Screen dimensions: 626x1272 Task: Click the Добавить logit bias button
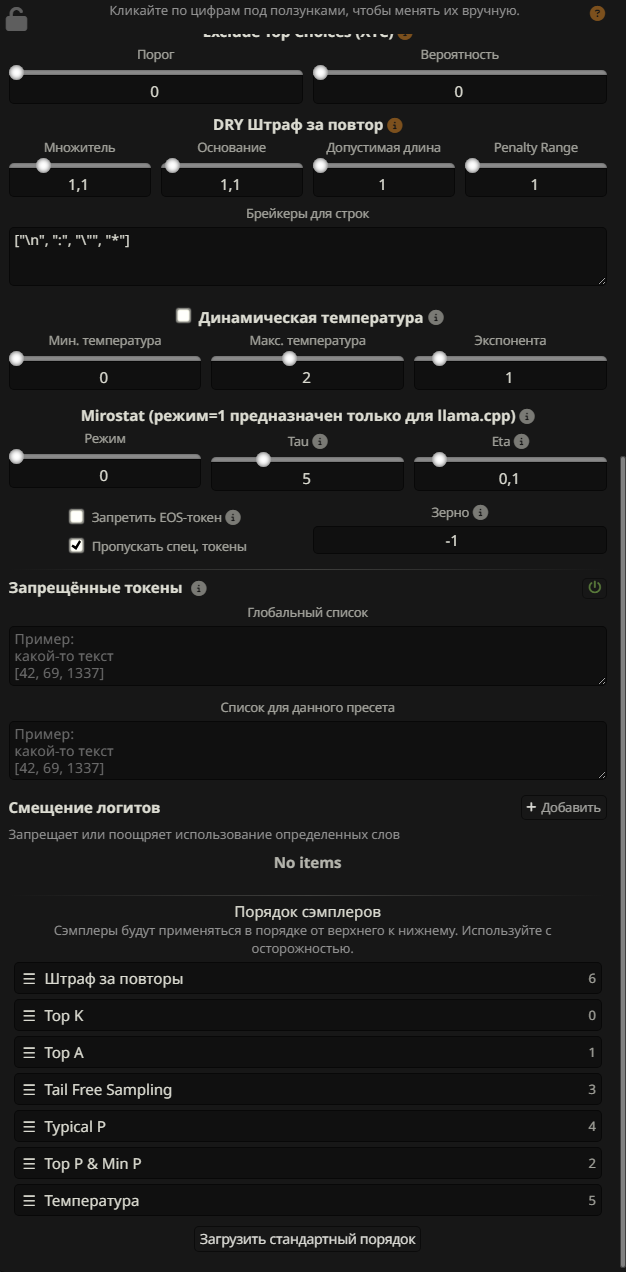[564, 808]
